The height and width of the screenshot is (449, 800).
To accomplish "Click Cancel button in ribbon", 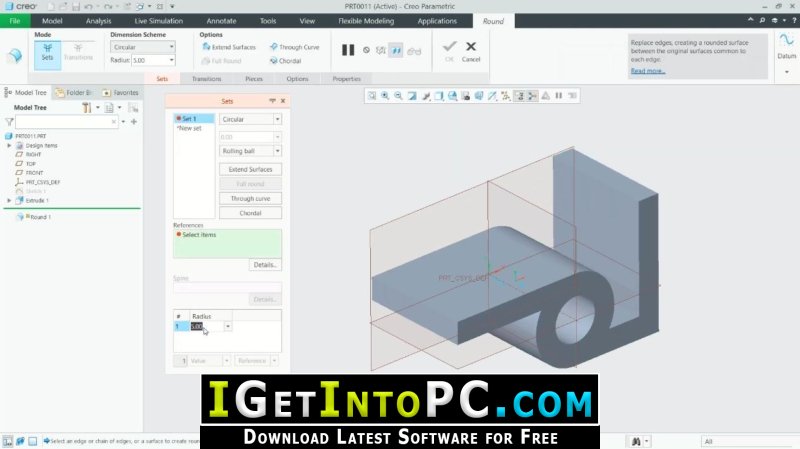I will click(471, 52).
